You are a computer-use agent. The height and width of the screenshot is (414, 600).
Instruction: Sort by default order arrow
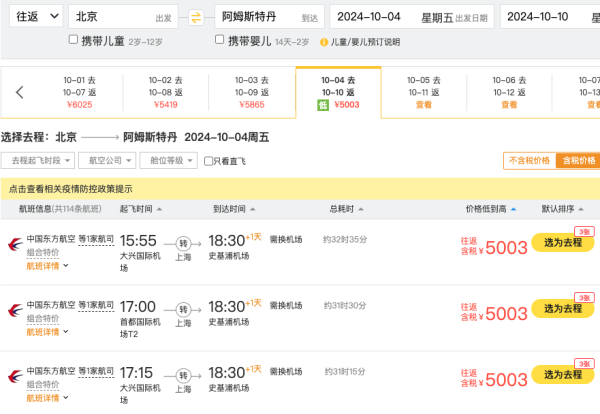581,209
